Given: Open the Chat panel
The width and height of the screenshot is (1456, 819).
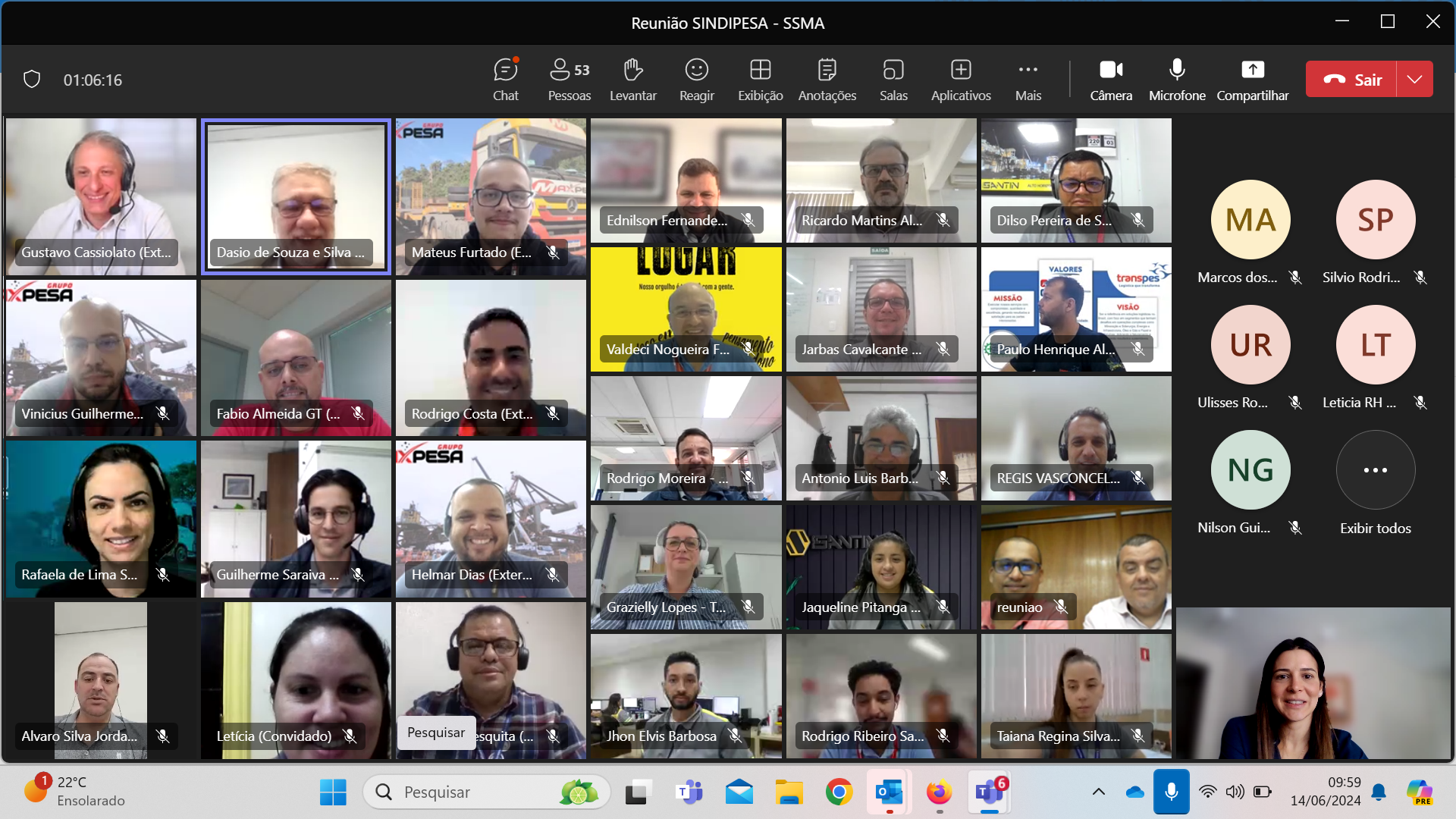Looking at the screenshot, I should tap(505, 79).
